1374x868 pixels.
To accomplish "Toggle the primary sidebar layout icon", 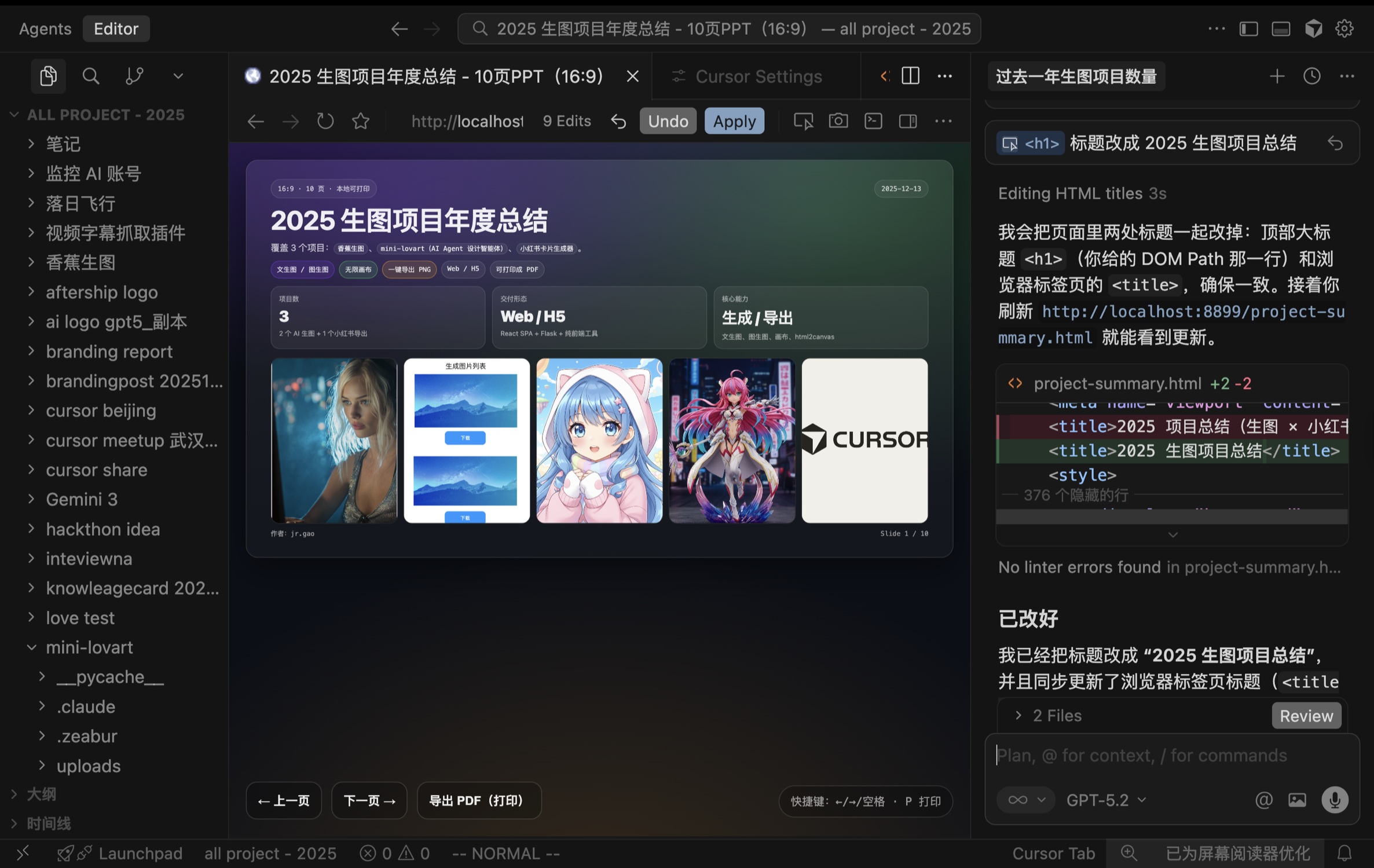I will coord(1248,28).
